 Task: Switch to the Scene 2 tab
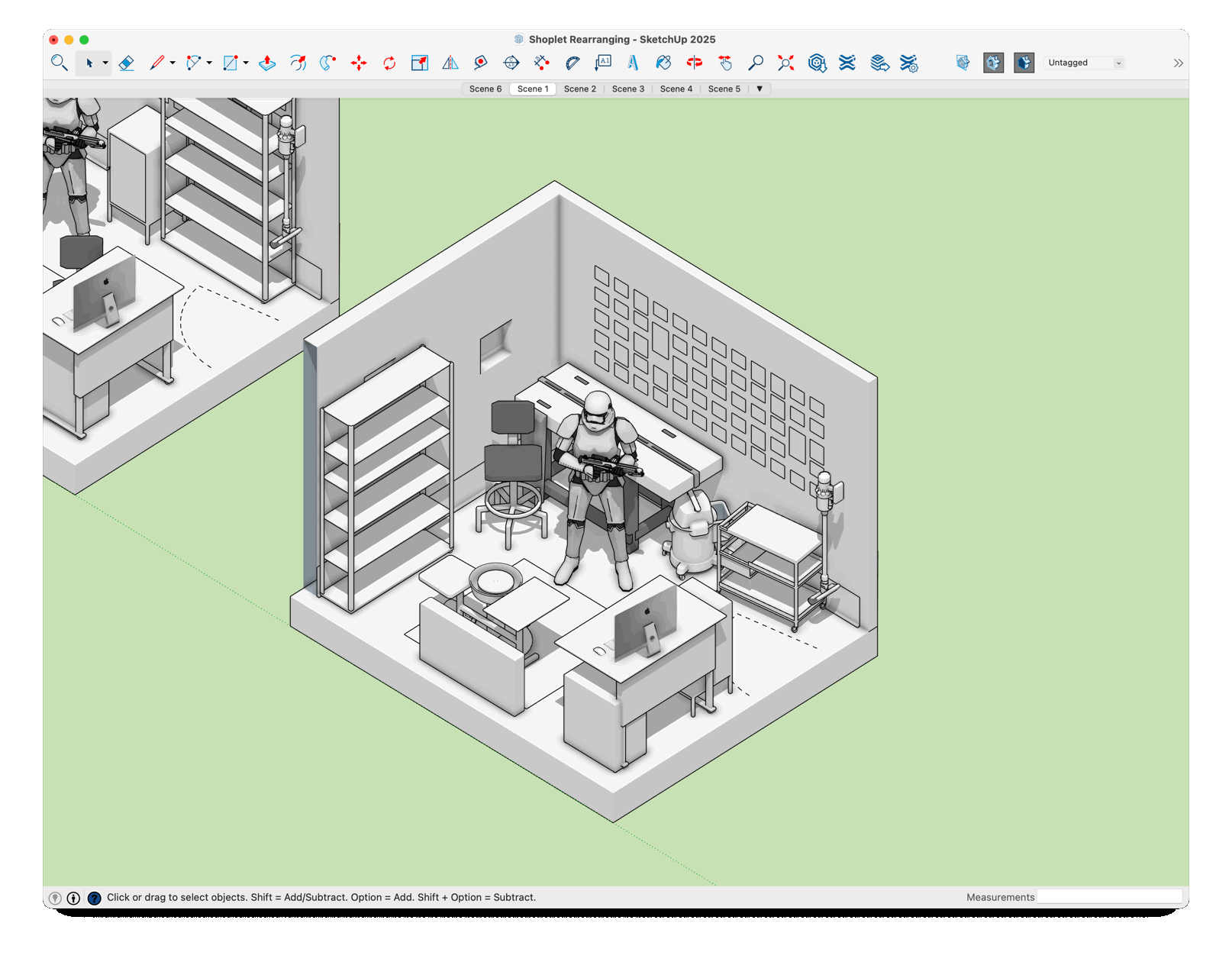coord(580,89)
